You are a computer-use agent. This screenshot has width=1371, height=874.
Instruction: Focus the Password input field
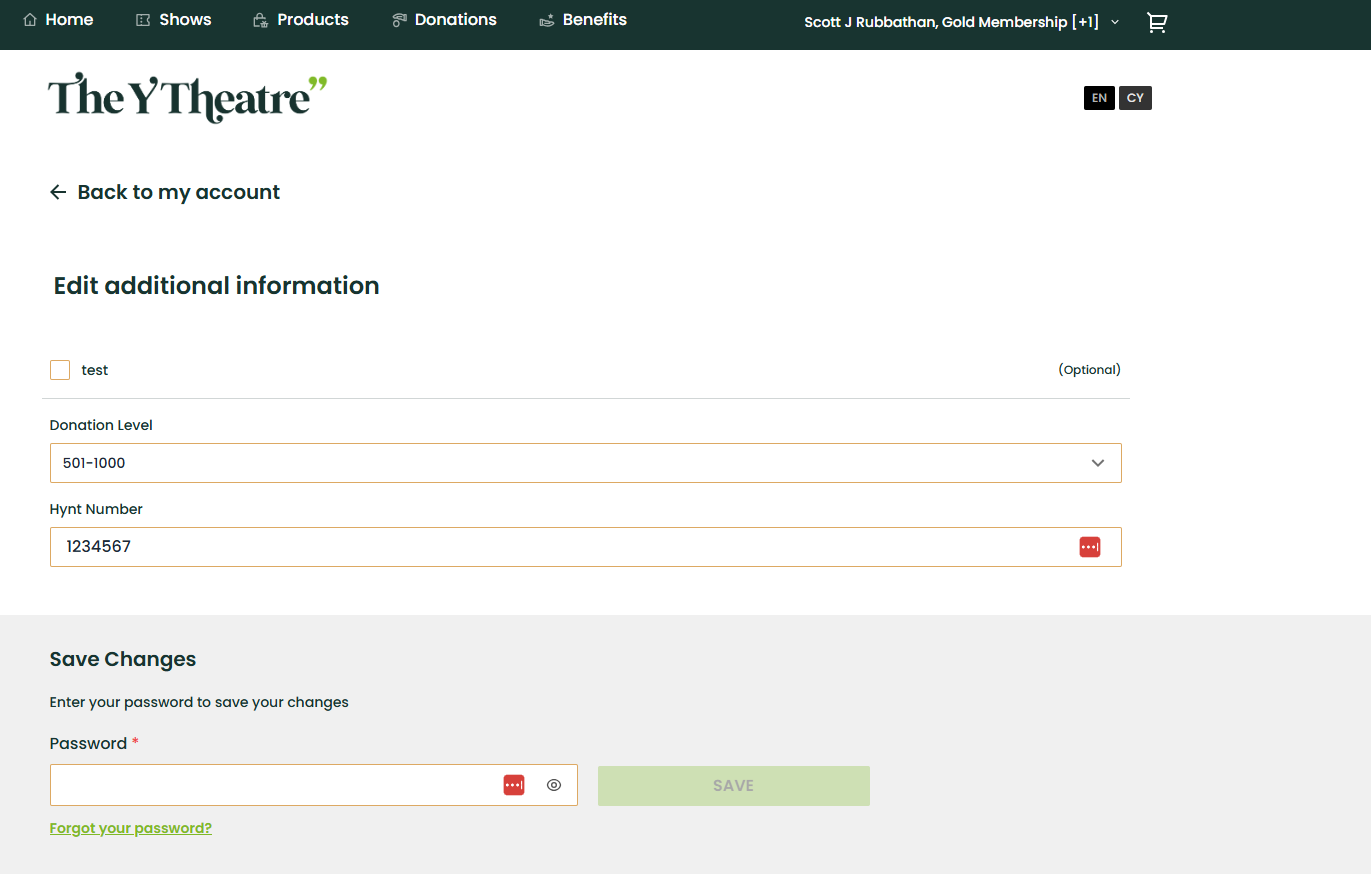coord(314,785)
